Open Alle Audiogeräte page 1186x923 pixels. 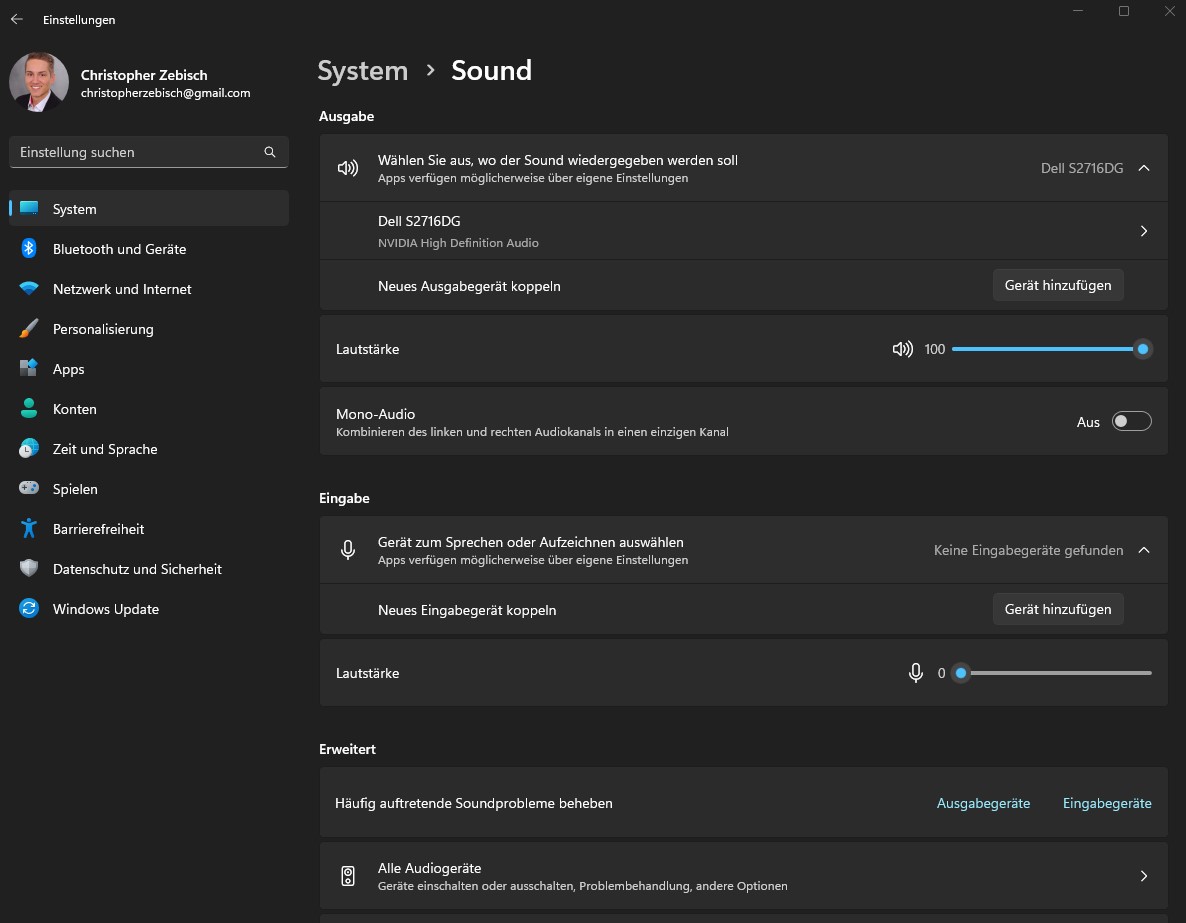742,876
